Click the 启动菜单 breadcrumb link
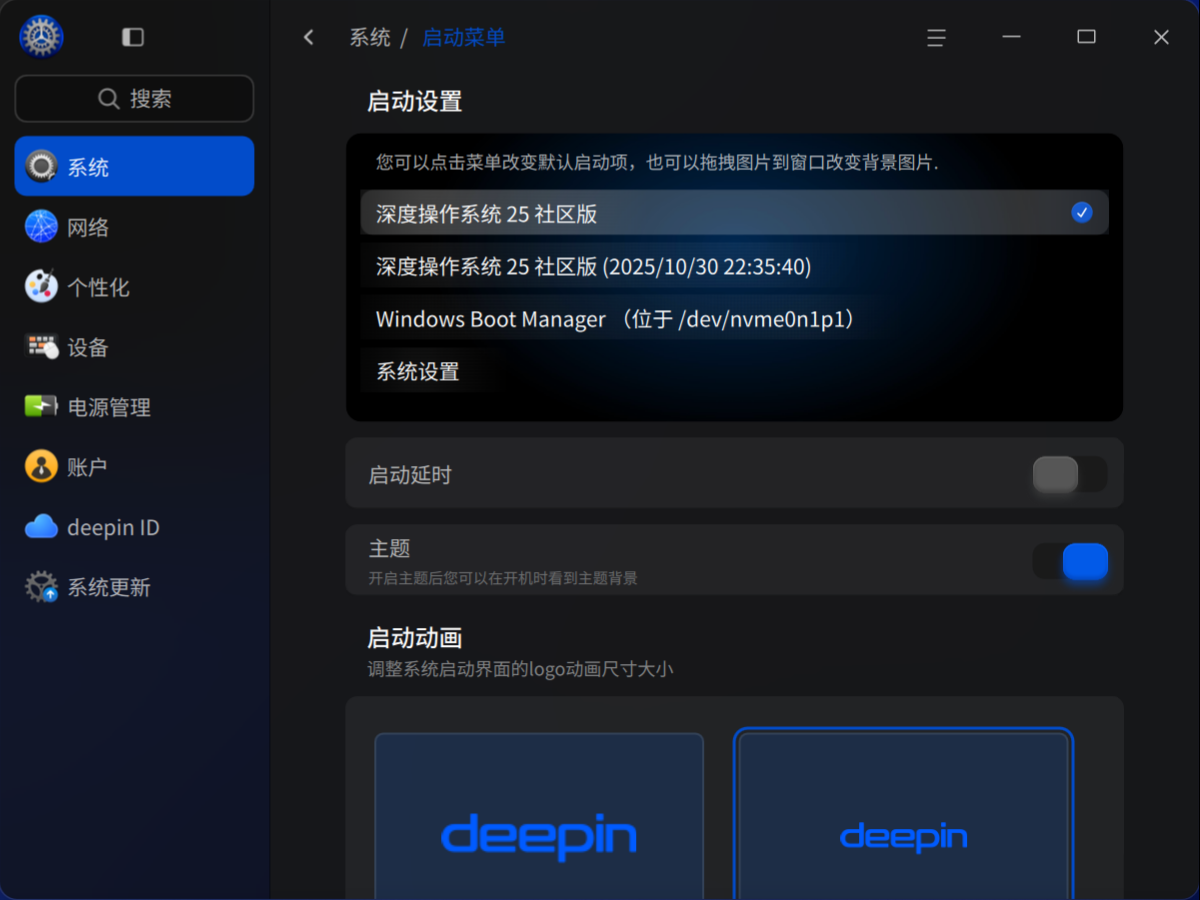 [x=464, y=38]
